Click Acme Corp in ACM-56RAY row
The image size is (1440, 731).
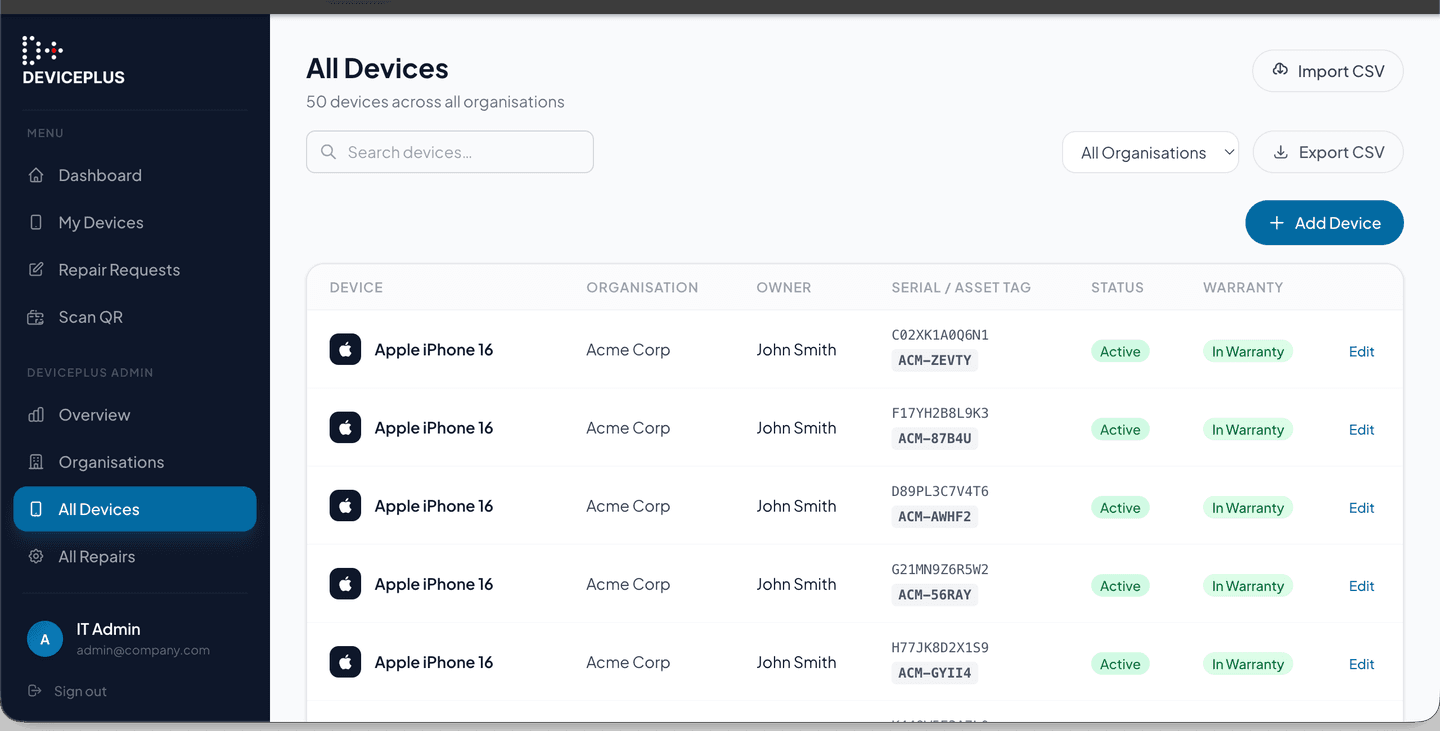628,584
